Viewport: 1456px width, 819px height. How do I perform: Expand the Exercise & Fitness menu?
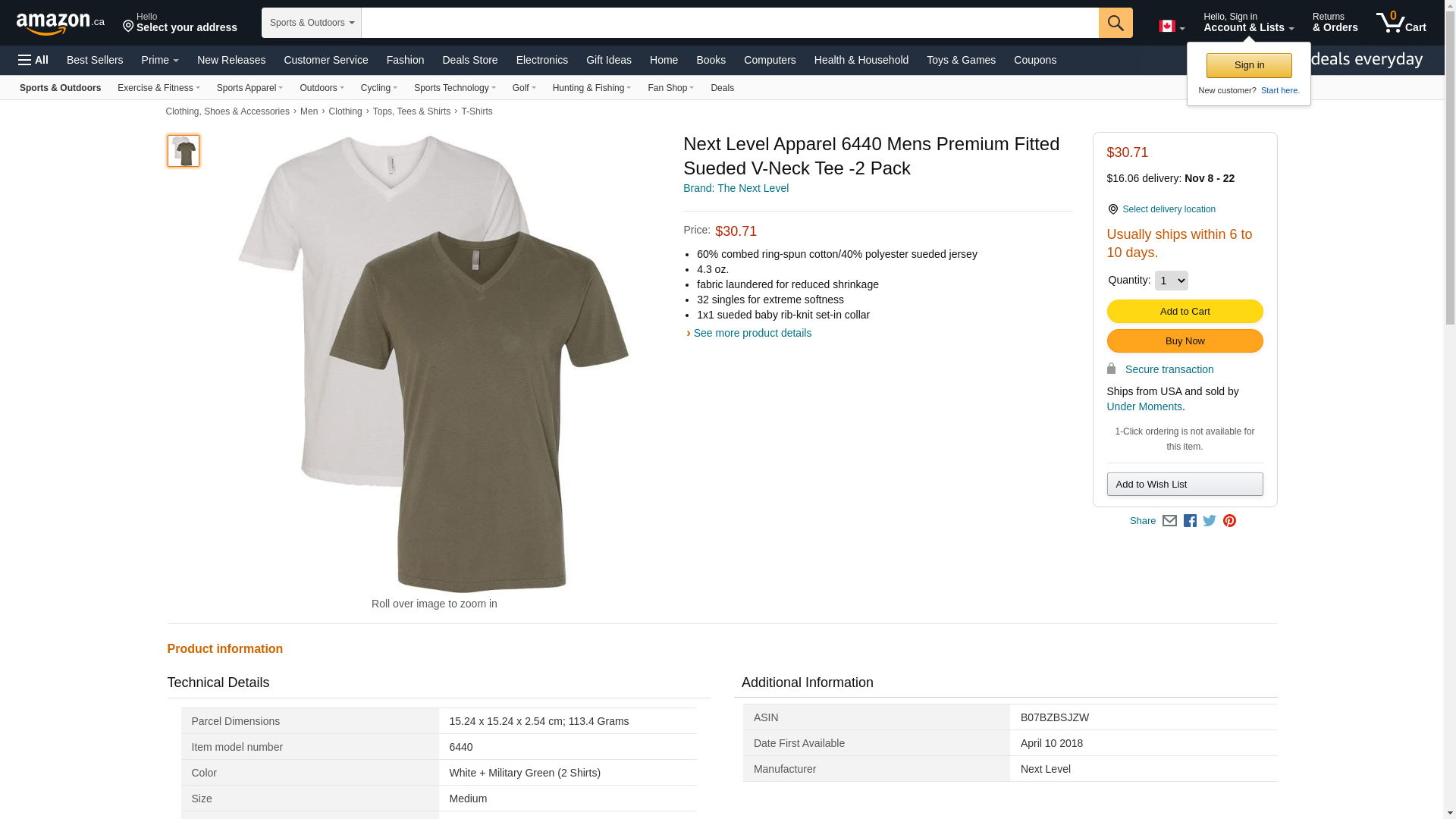pyautogui.click(x=158, y=88)
